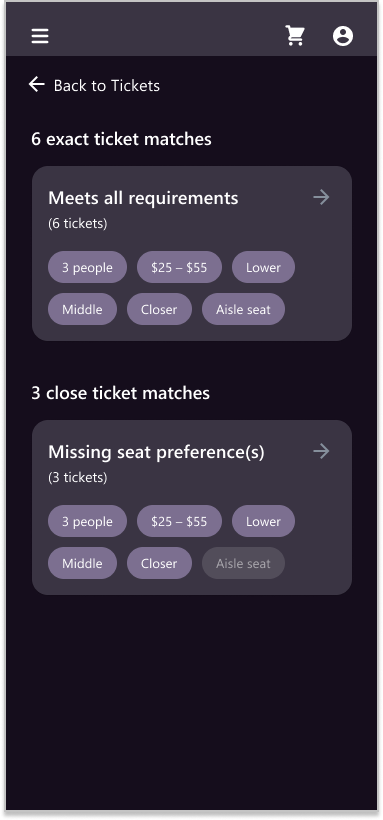Open arrow on Meets all requirements card

tap(321, 197)
